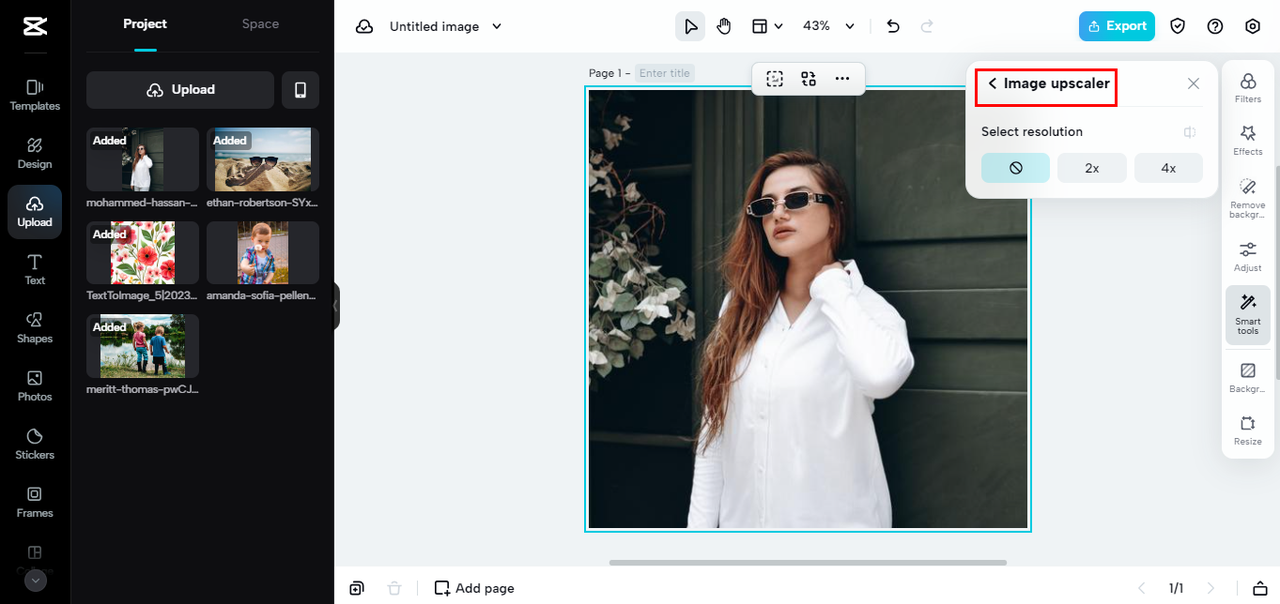Collapse the left panel handle

coord(337,305)
